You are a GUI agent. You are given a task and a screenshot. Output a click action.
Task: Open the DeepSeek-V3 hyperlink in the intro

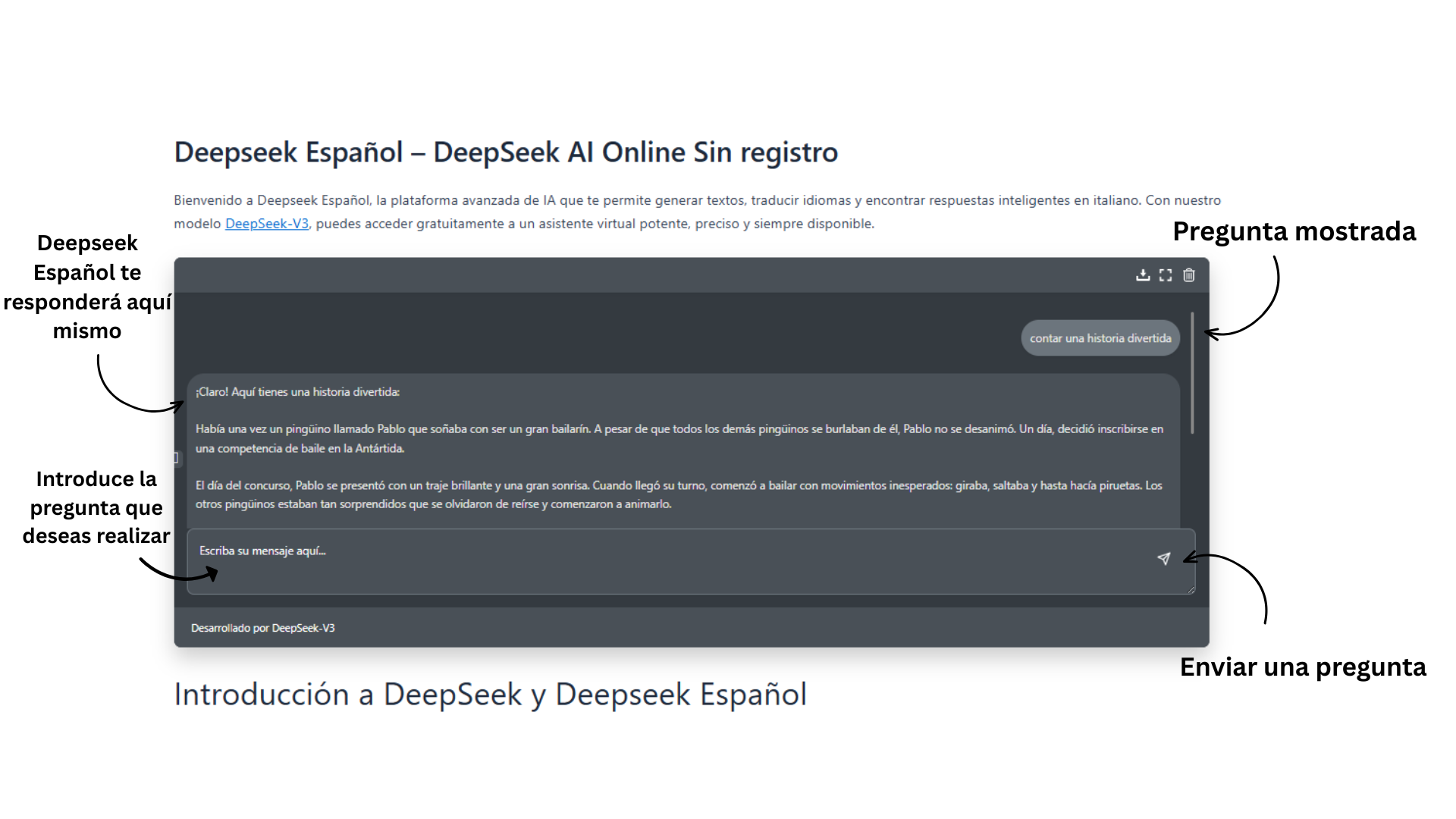[x=266, y=224]
